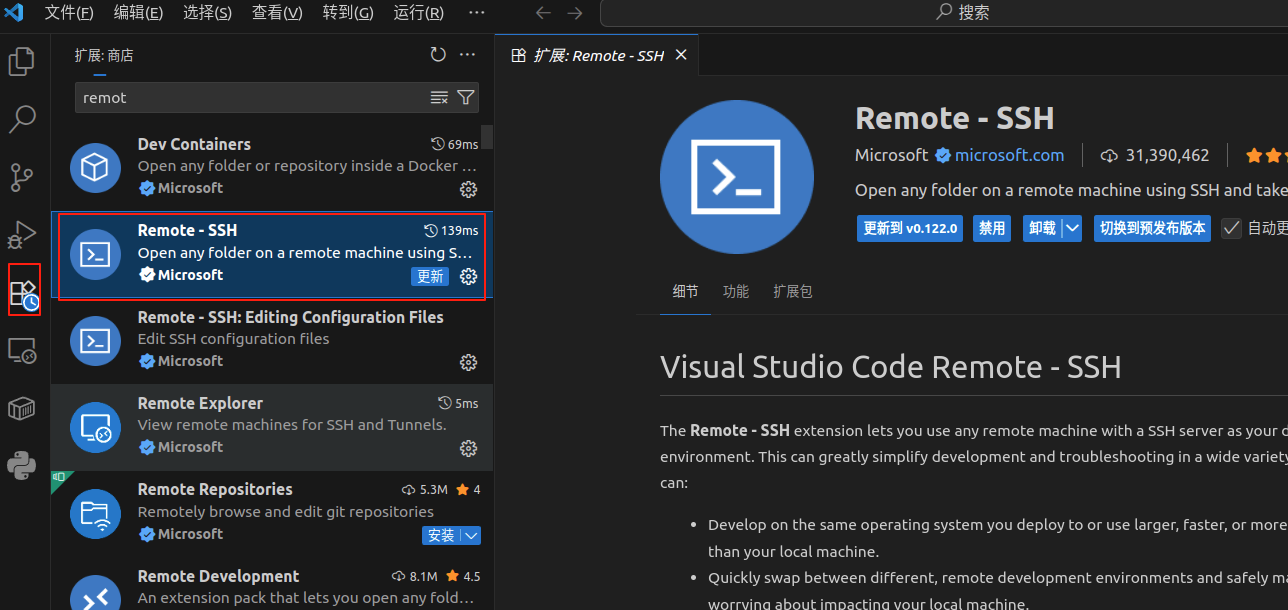The image size is (1288, 610).
Task: Refresh the extensions list
Action: coord(438,55)
